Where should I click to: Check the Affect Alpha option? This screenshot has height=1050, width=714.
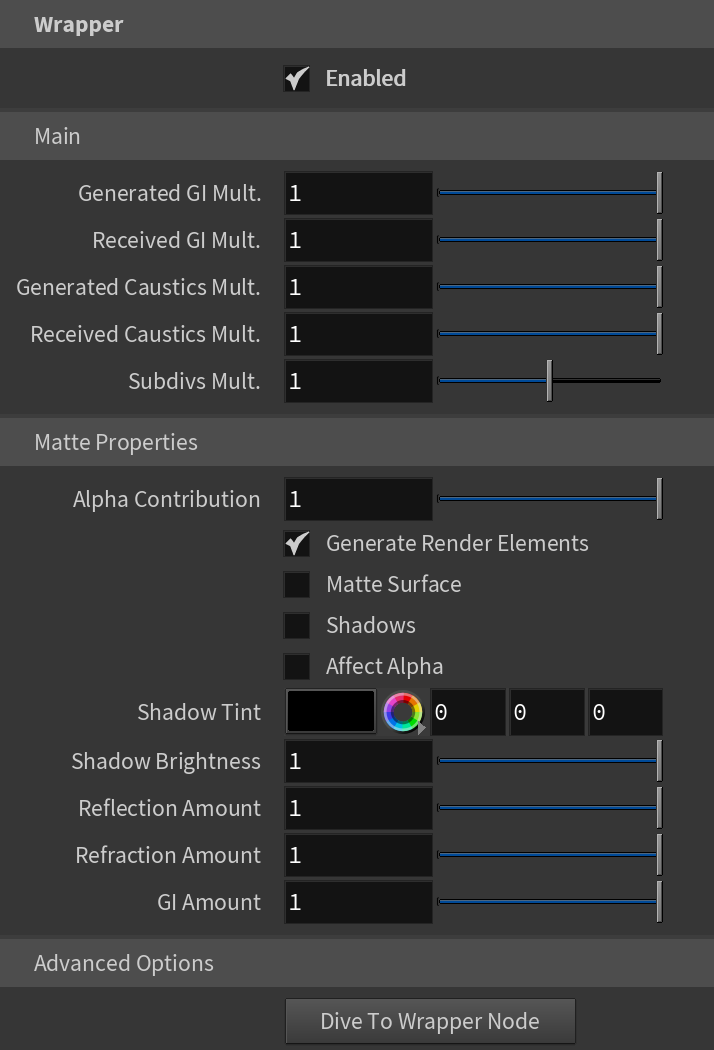297,667
